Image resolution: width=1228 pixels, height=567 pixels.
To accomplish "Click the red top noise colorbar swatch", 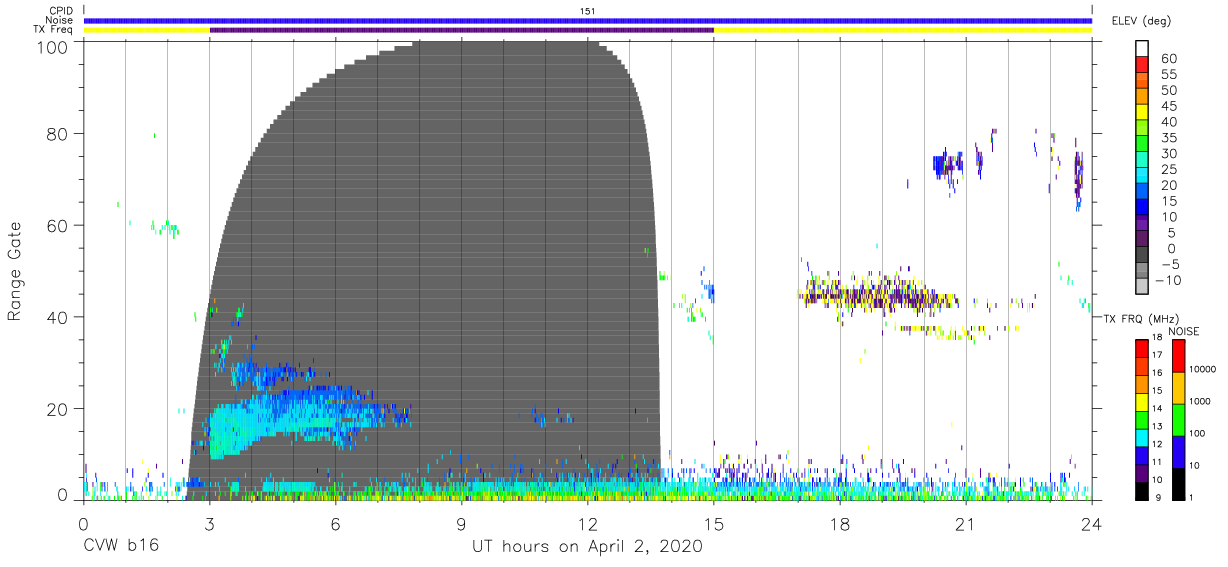I will coord(1178,356).
